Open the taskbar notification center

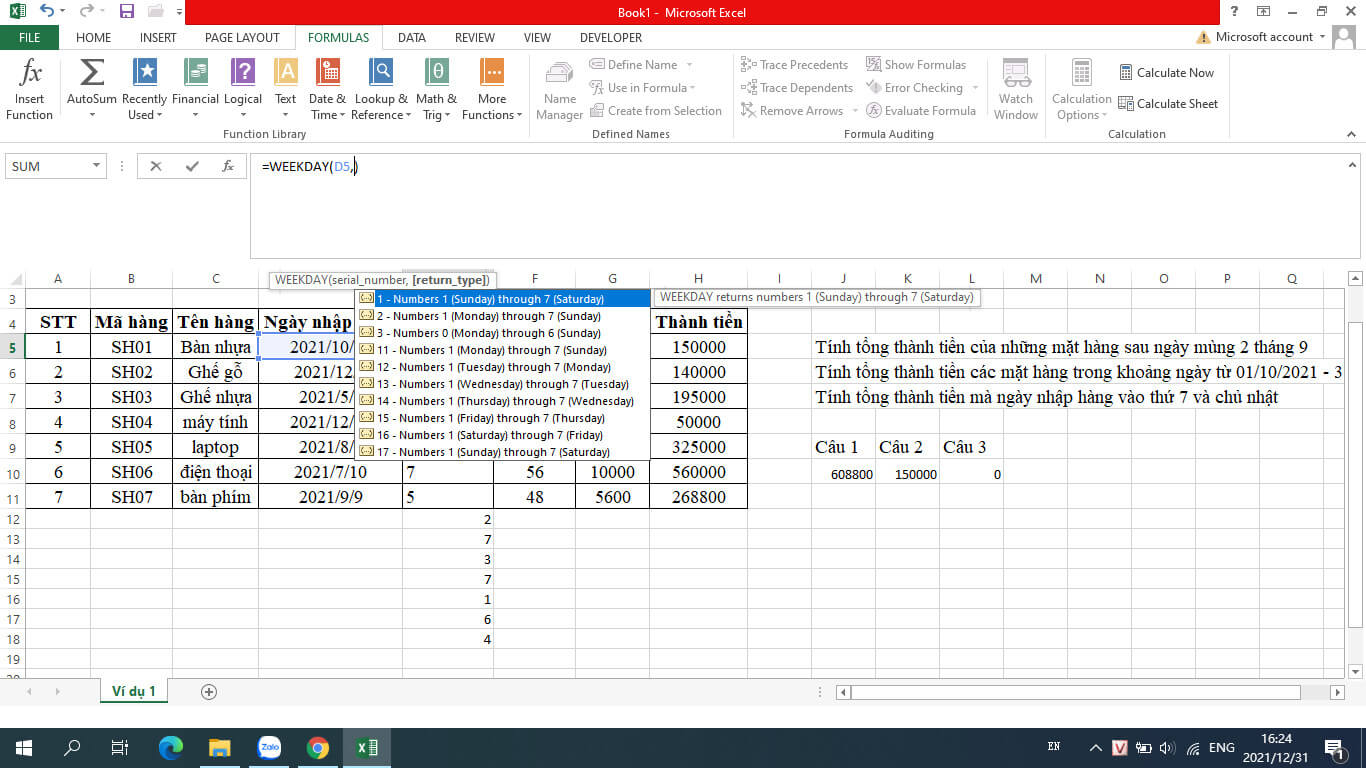point(1333,747)
